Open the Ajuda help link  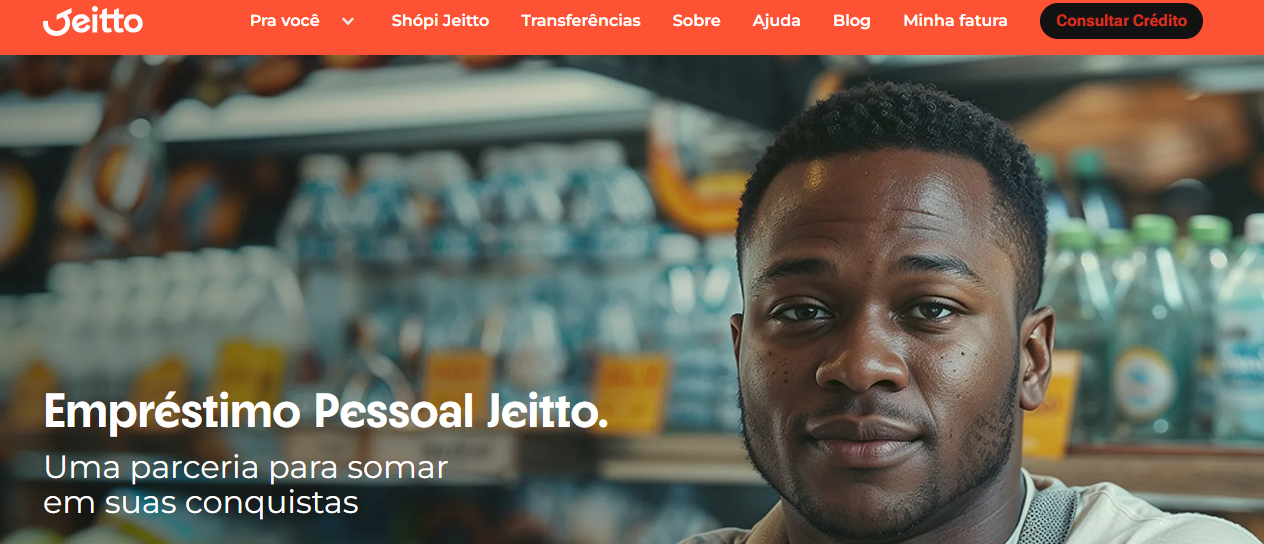(x=777, y=21)
